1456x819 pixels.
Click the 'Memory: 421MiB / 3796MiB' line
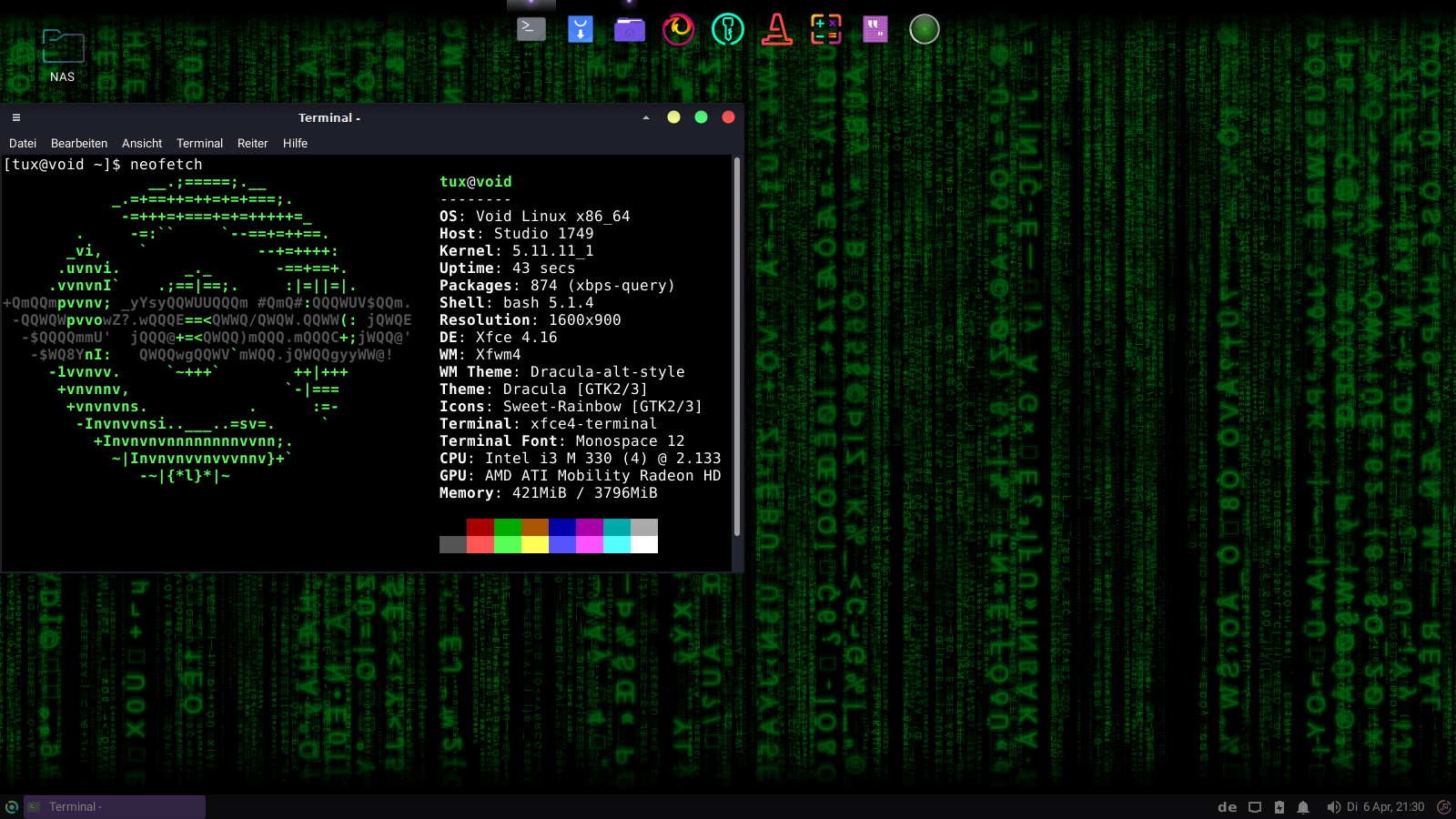point(549,493)
